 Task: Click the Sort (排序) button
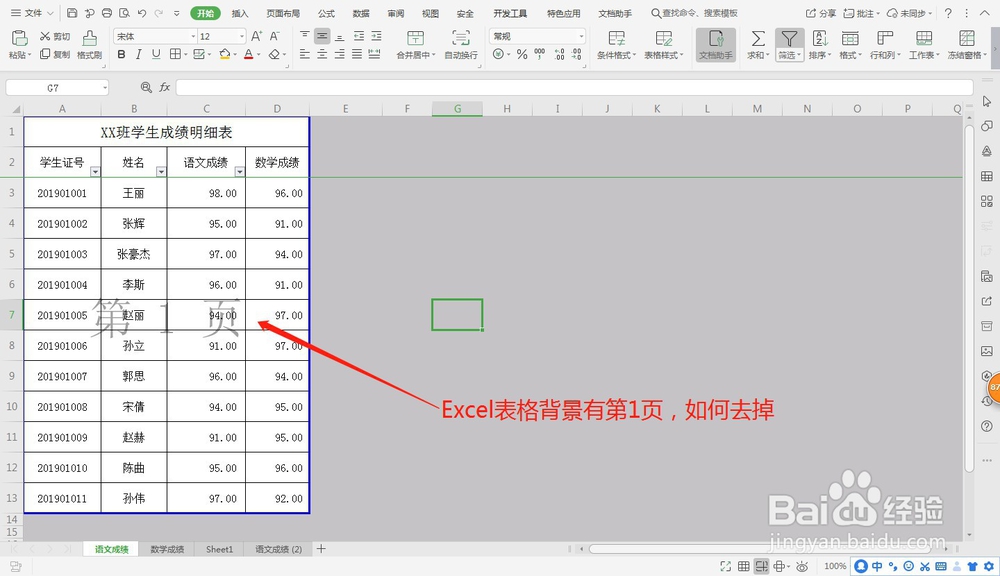point(820,45)
